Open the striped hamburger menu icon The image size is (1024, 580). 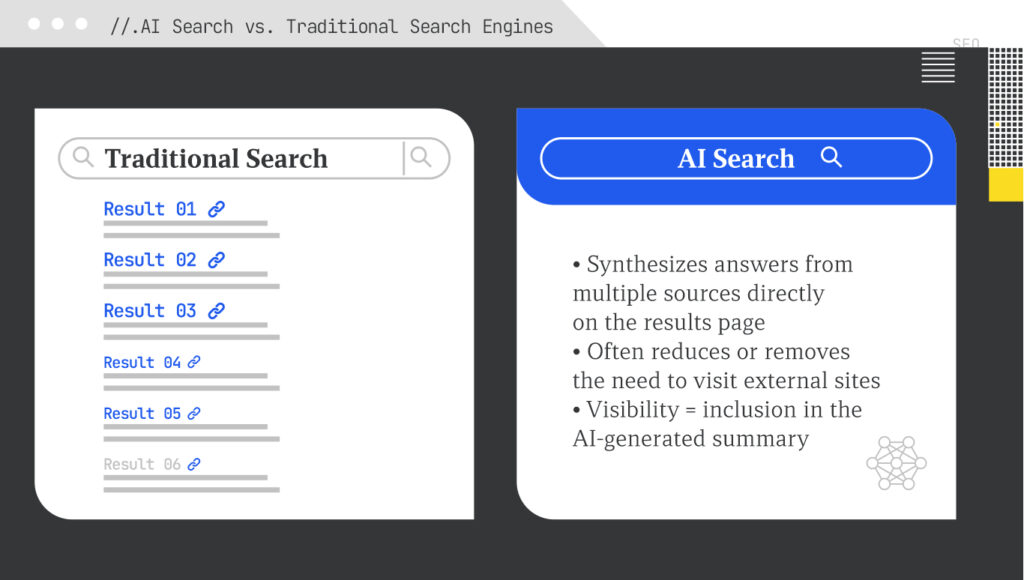[x=938, y=68]
